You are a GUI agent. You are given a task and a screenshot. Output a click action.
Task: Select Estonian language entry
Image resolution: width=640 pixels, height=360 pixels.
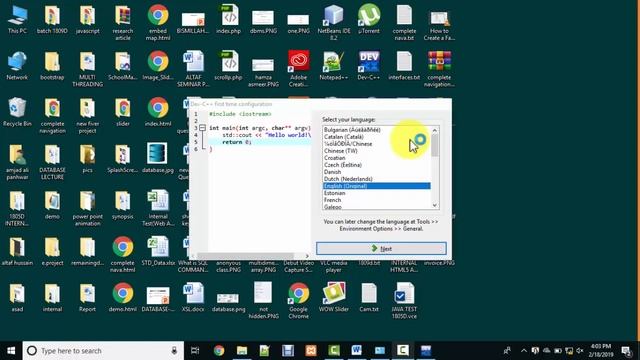click(x=334, y=193)
